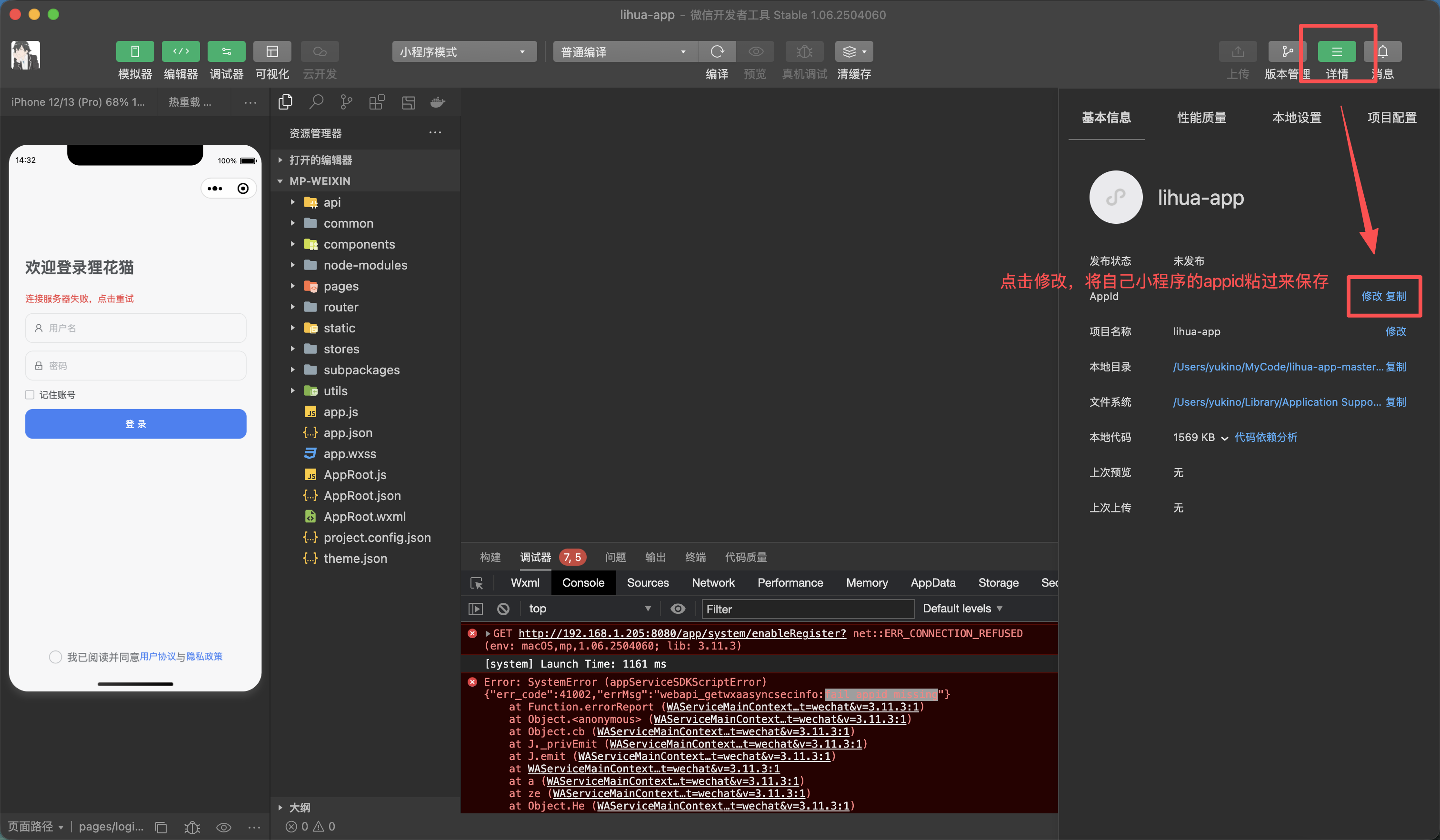Click the 代码依赖分析 link
This screenshot has height=840, width=1440.
click(x=1265, y=437)
